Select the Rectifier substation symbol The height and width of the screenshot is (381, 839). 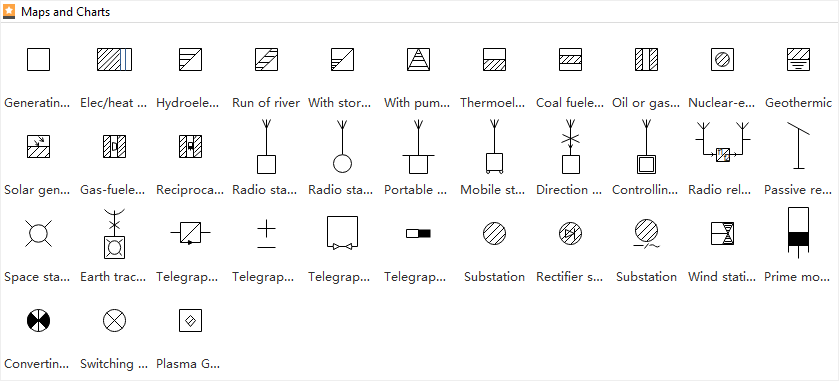click(x=570, y=233)
